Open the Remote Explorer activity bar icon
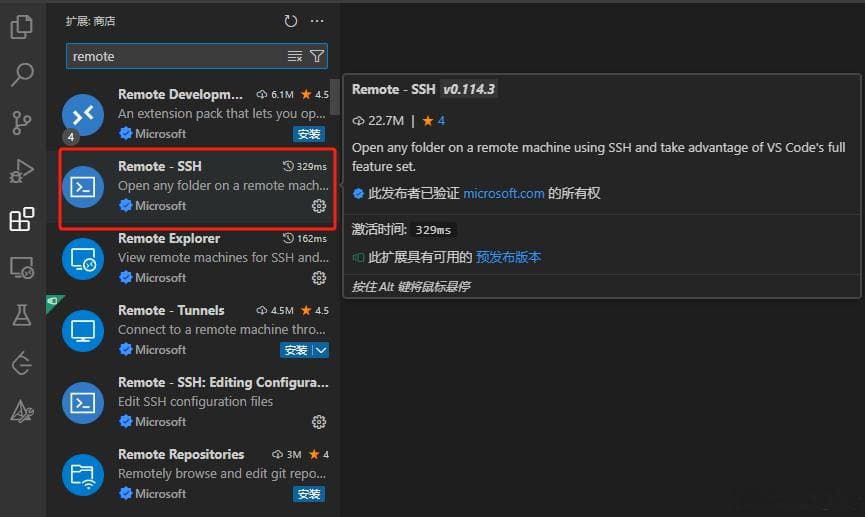 point(22,268)
